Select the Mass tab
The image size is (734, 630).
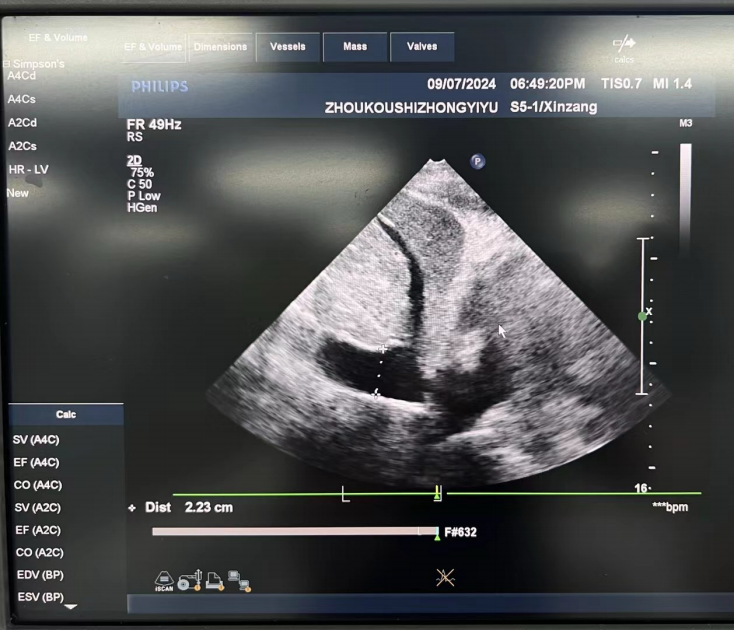point(355,47)
